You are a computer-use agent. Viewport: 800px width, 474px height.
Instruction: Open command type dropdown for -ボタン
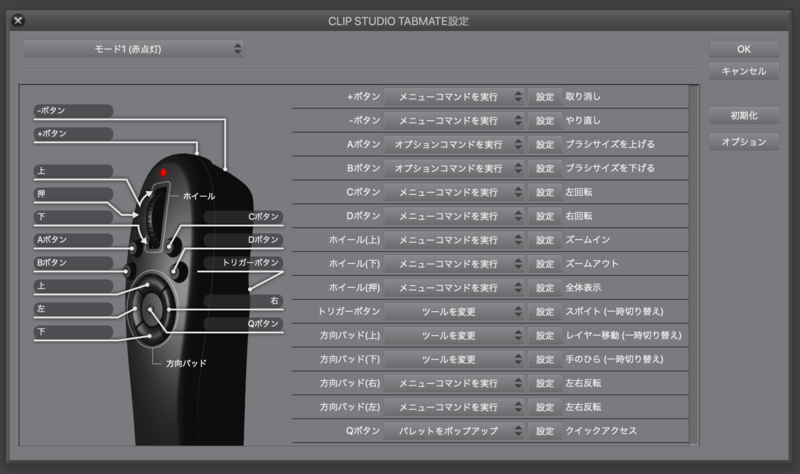point(454,120)
